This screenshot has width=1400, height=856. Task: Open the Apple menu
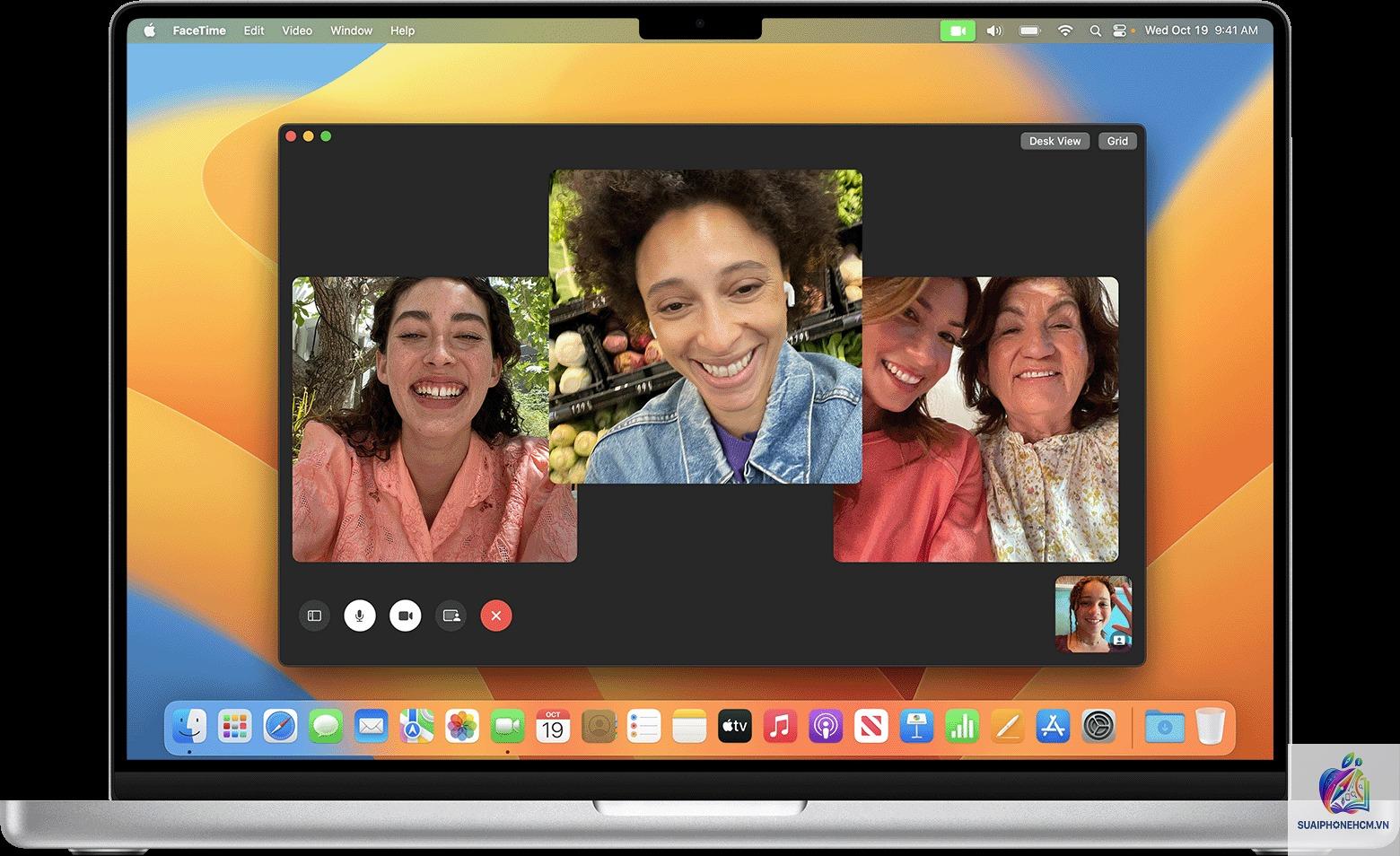[x=150, y=31]
